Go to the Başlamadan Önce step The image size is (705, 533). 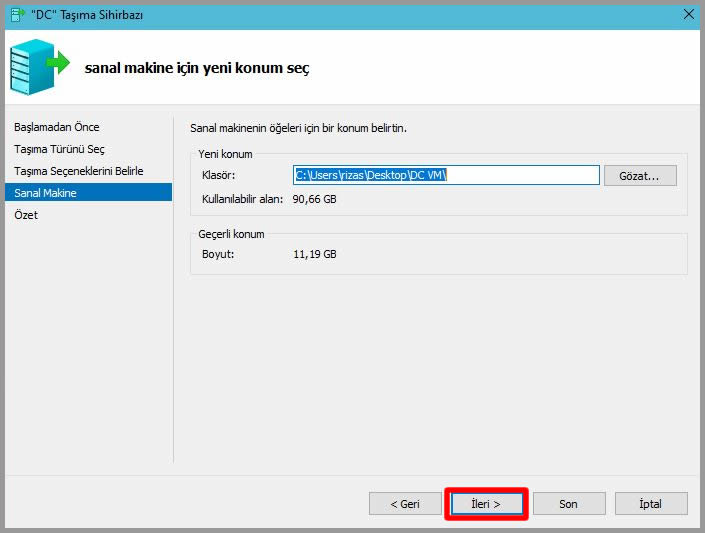57,127
